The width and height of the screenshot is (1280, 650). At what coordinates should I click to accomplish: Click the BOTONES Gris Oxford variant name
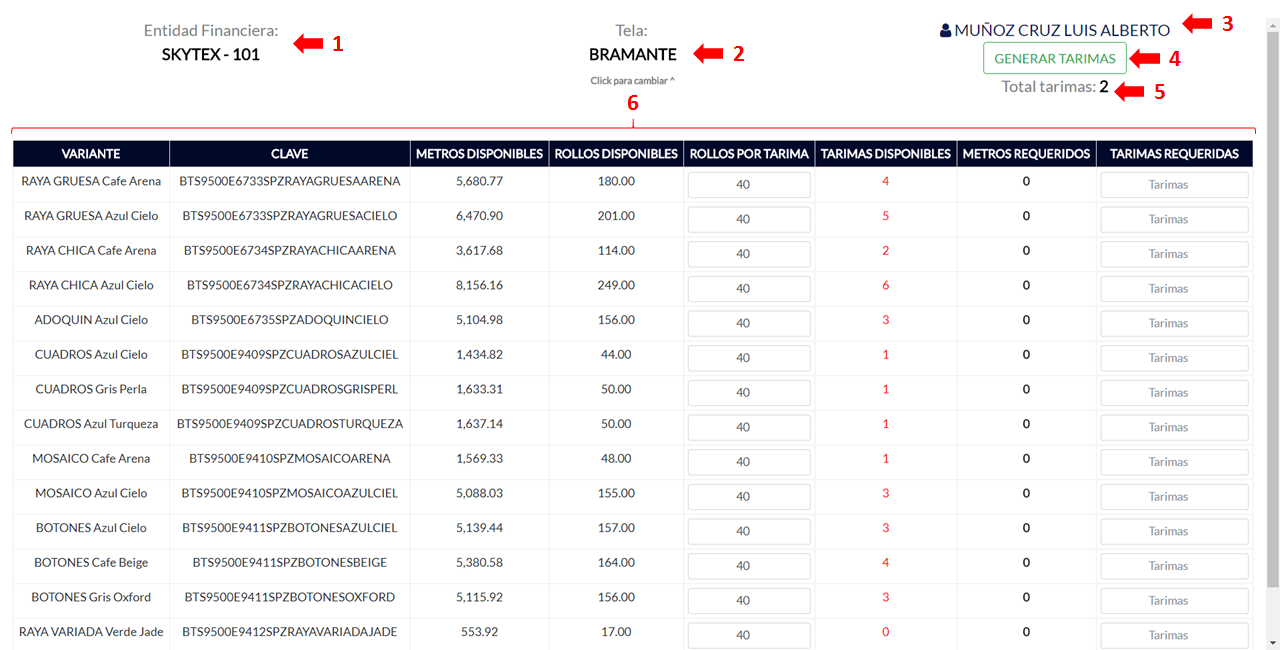point(91,597)
